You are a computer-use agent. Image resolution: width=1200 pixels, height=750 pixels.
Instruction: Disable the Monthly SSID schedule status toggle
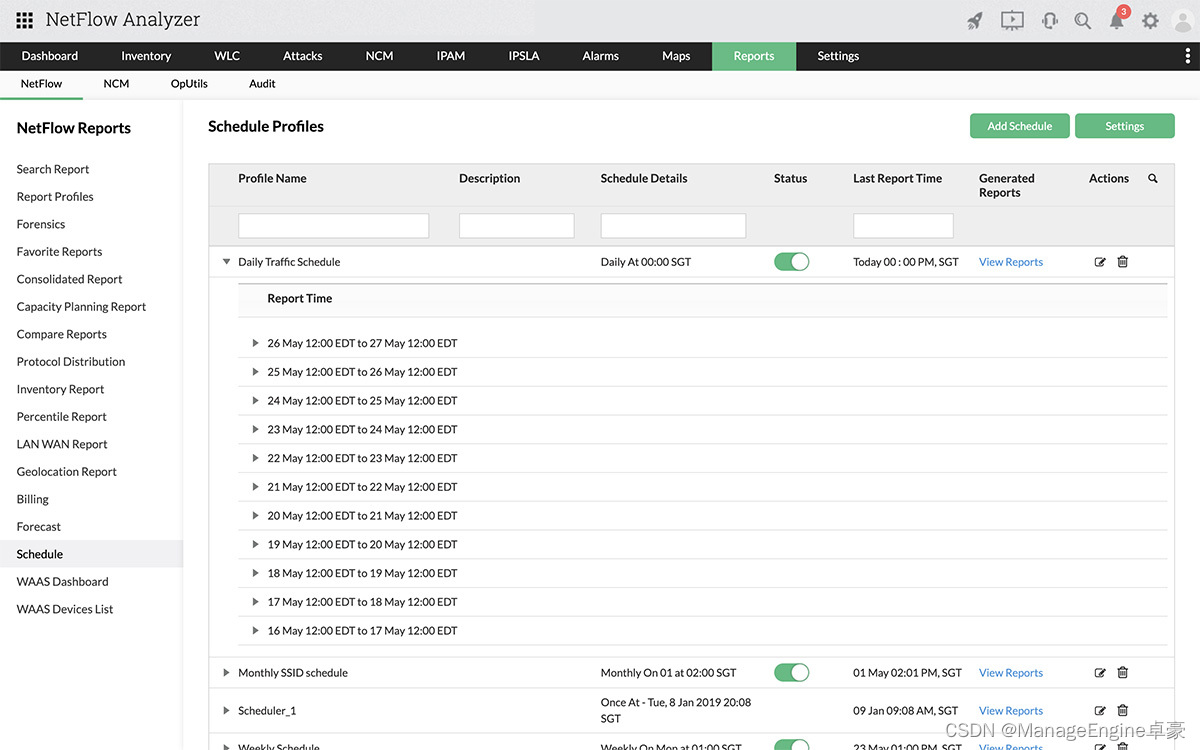pos(791,673)
